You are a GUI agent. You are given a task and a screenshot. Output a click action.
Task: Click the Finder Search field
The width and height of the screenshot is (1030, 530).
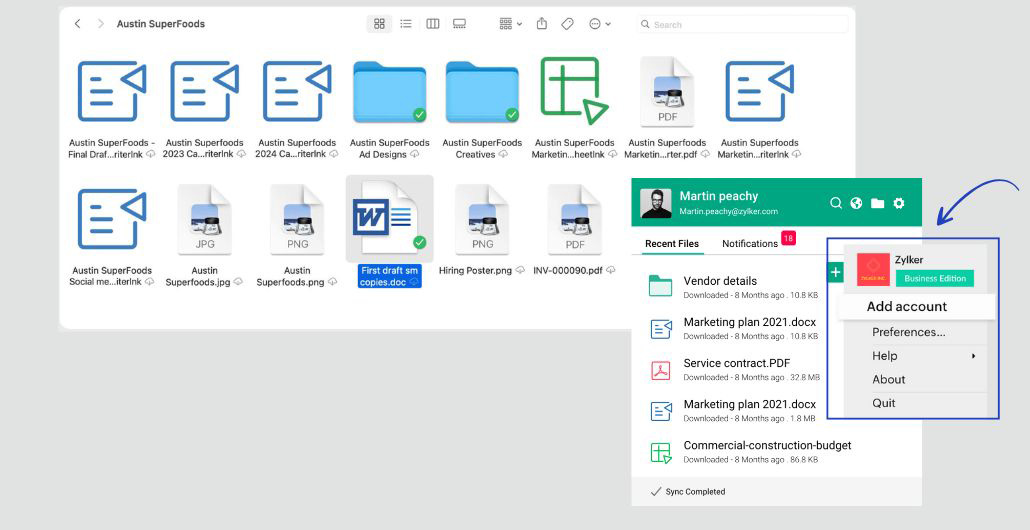742,24
